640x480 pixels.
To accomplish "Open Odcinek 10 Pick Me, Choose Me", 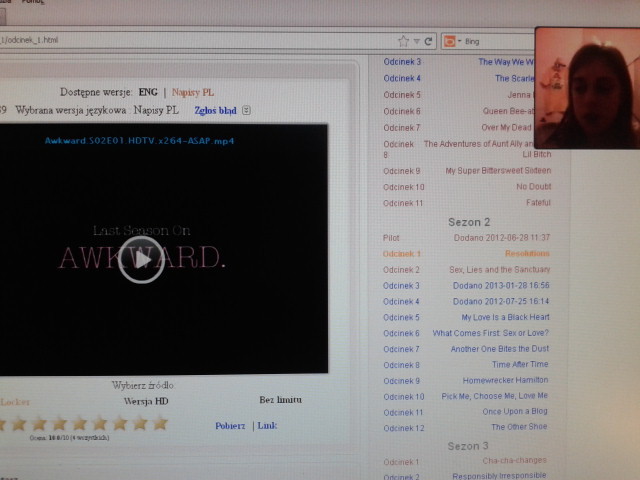I will pyautogui.click(x=466, y=396).
